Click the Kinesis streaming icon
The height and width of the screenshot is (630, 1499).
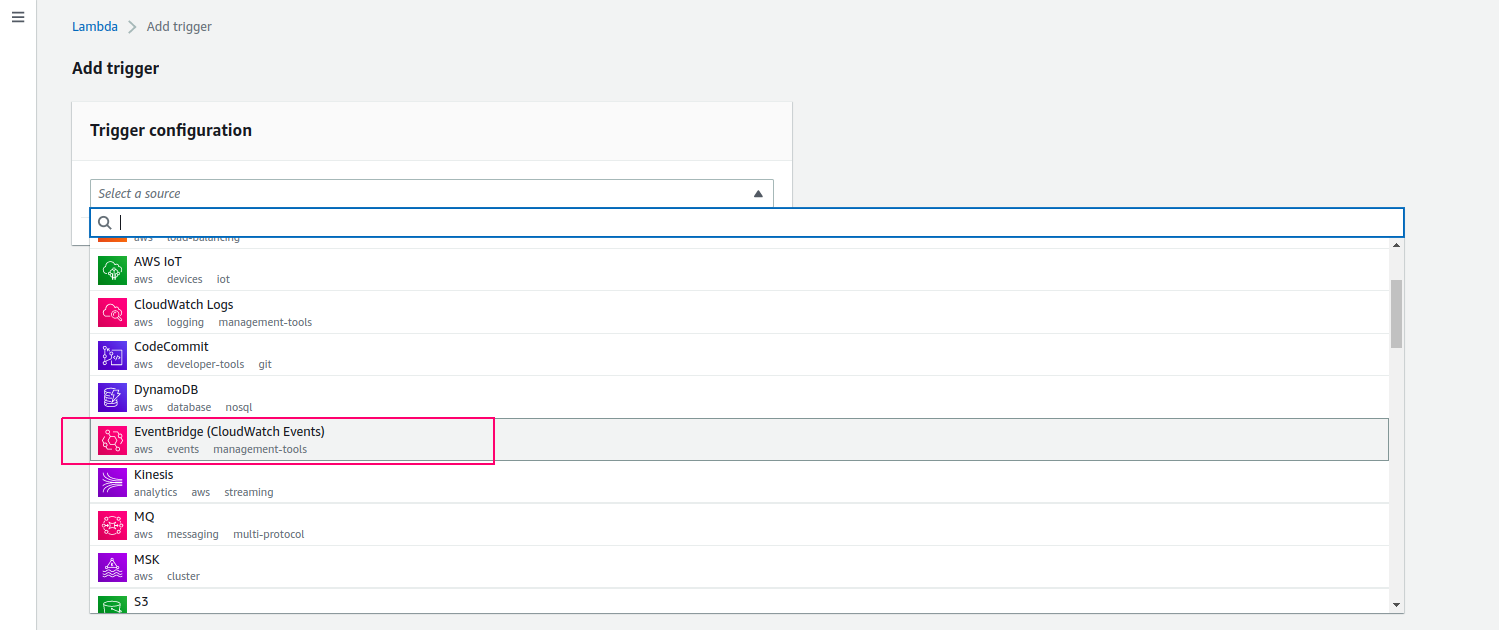point(112,482)
